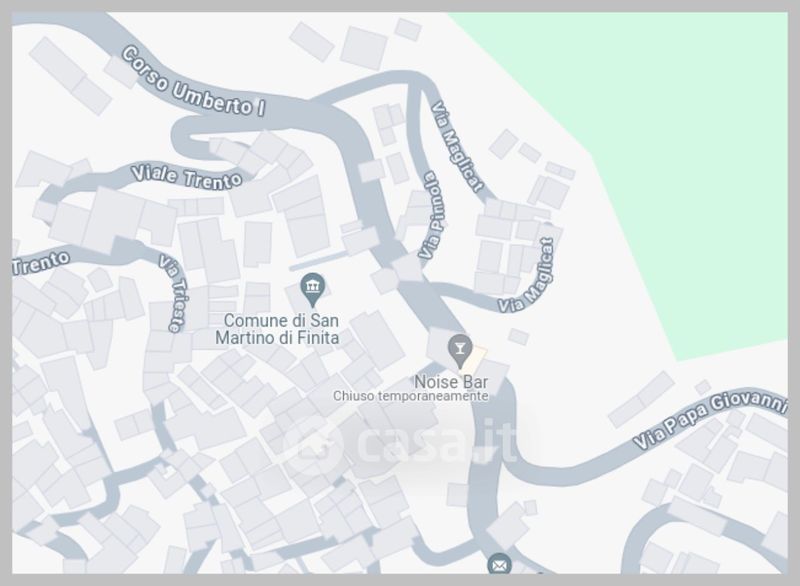800x586 pixels.
Task: Open the Noise Bar place label
Action: [451, 382]
